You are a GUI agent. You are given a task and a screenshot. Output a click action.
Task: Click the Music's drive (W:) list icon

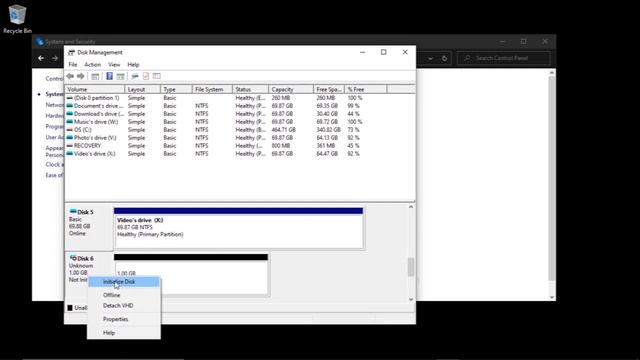pos(70,122)
